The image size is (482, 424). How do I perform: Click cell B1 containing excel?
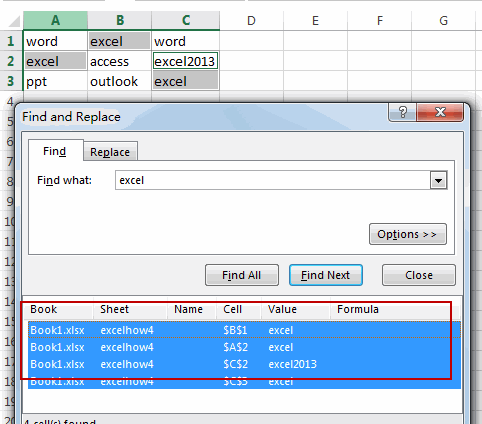[x=120, y=41]
